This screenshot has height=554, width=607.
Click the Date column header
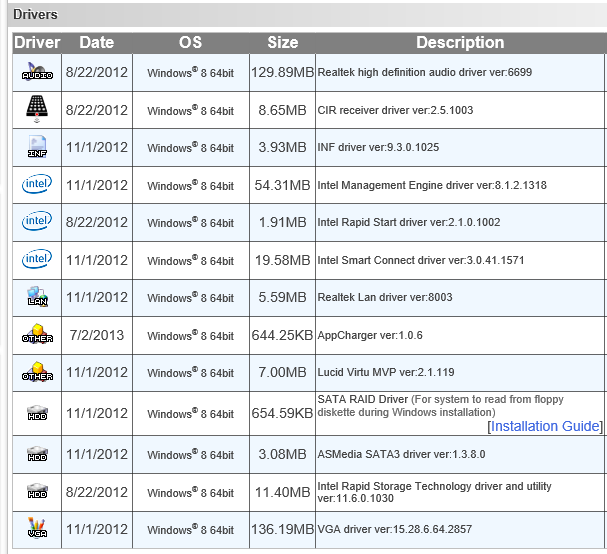[97, 42]
